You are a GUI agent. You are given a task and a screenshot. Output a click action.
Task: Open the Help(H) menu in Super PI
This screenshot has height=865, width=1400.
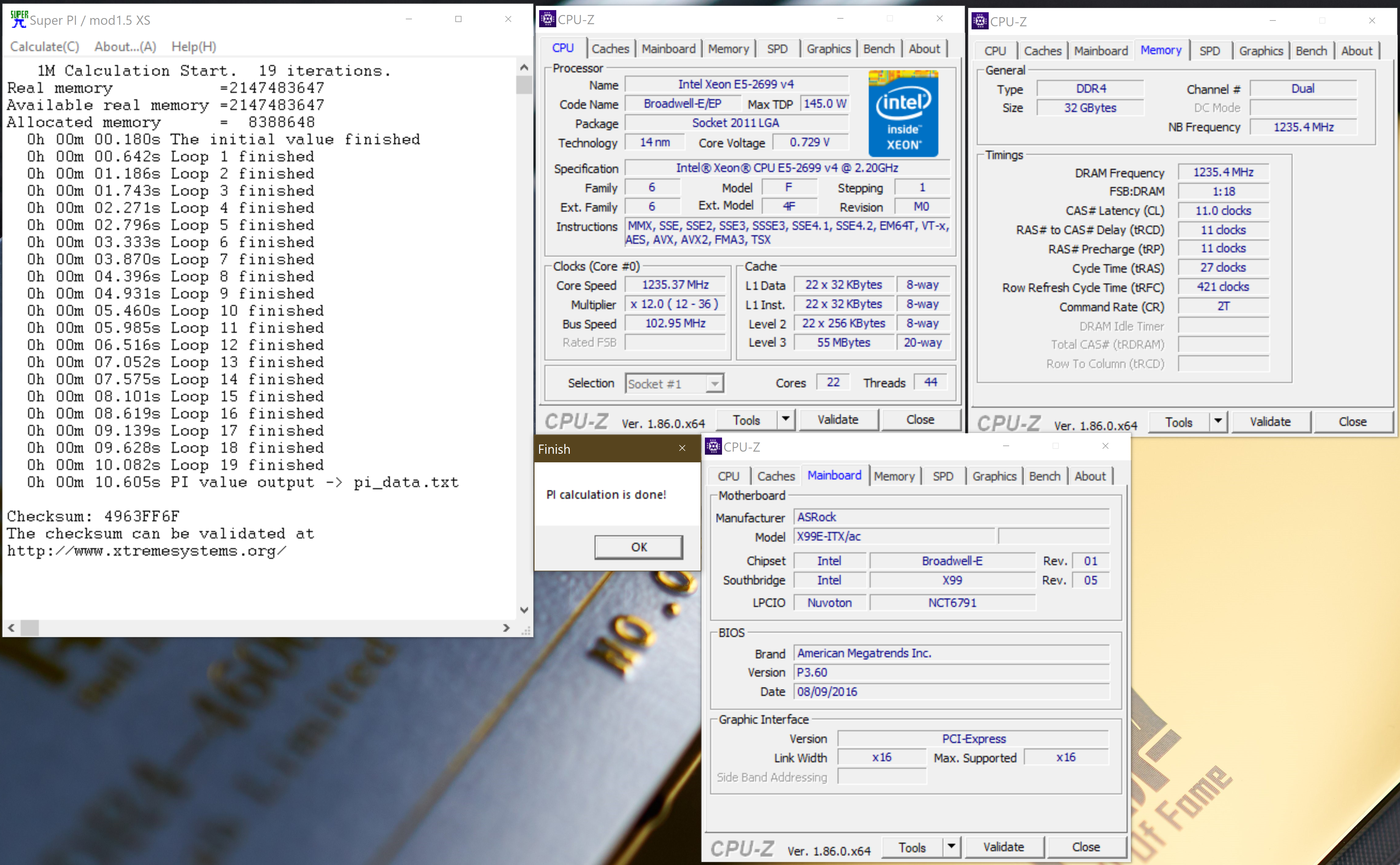(x=194, y=46)
